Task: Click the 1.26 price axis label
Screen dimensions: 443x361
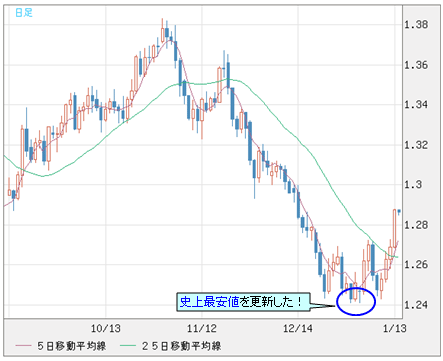Action: [x=416, y=264]
